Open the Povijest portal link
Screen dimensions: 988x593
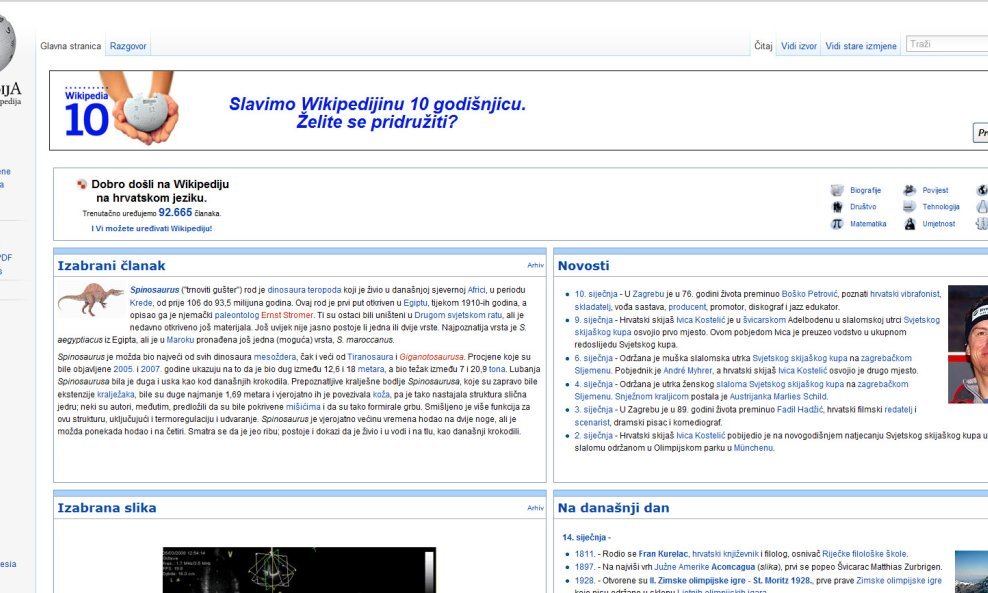coord(935,190)
